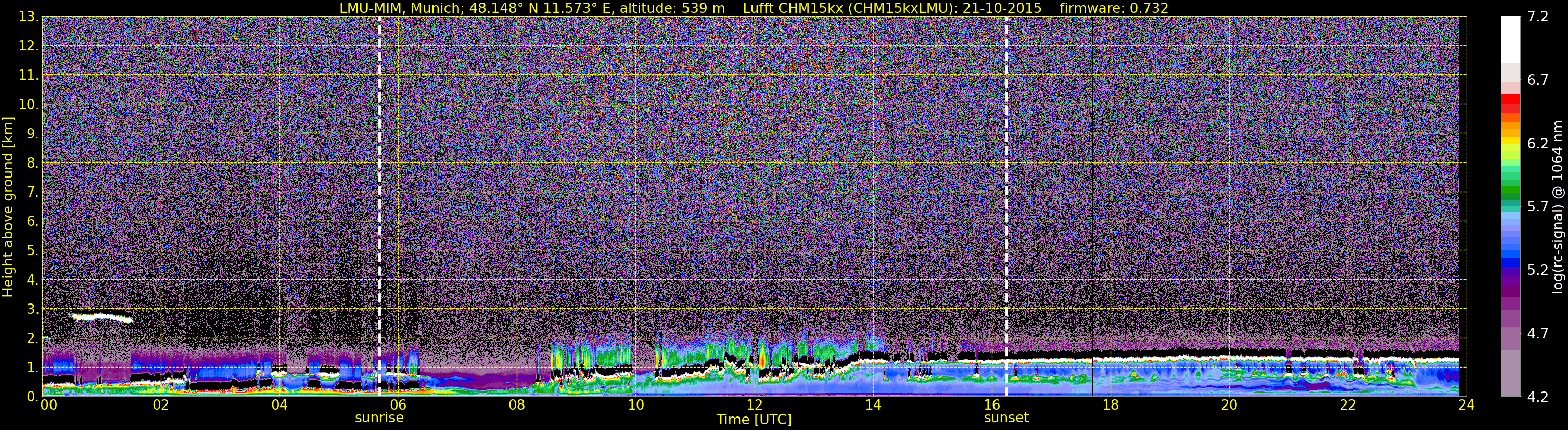The width and height of the screenshot is (1568, 430).
Task: Click the time axis tick label 20
Action: (x=1229, y=406)
